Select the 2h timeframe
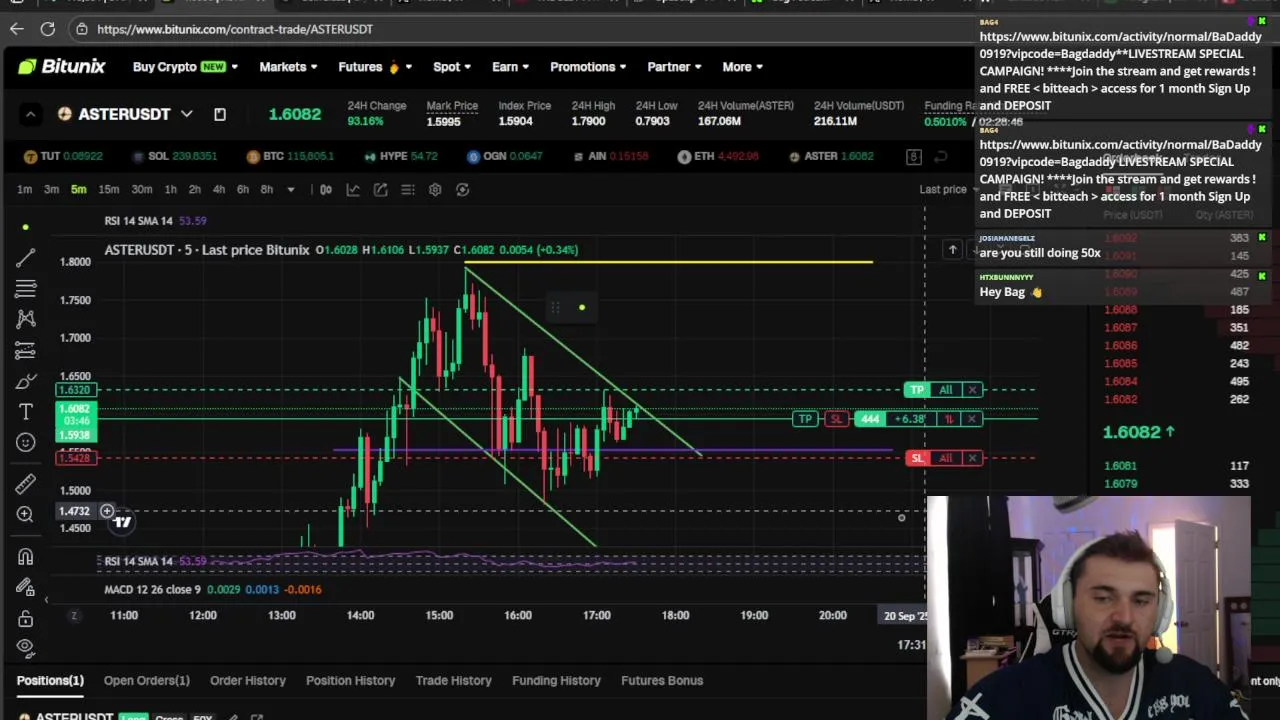Image resolution: width=1280 pixels, height=720 pixels. pyautogui.click(x=195, y=189)
